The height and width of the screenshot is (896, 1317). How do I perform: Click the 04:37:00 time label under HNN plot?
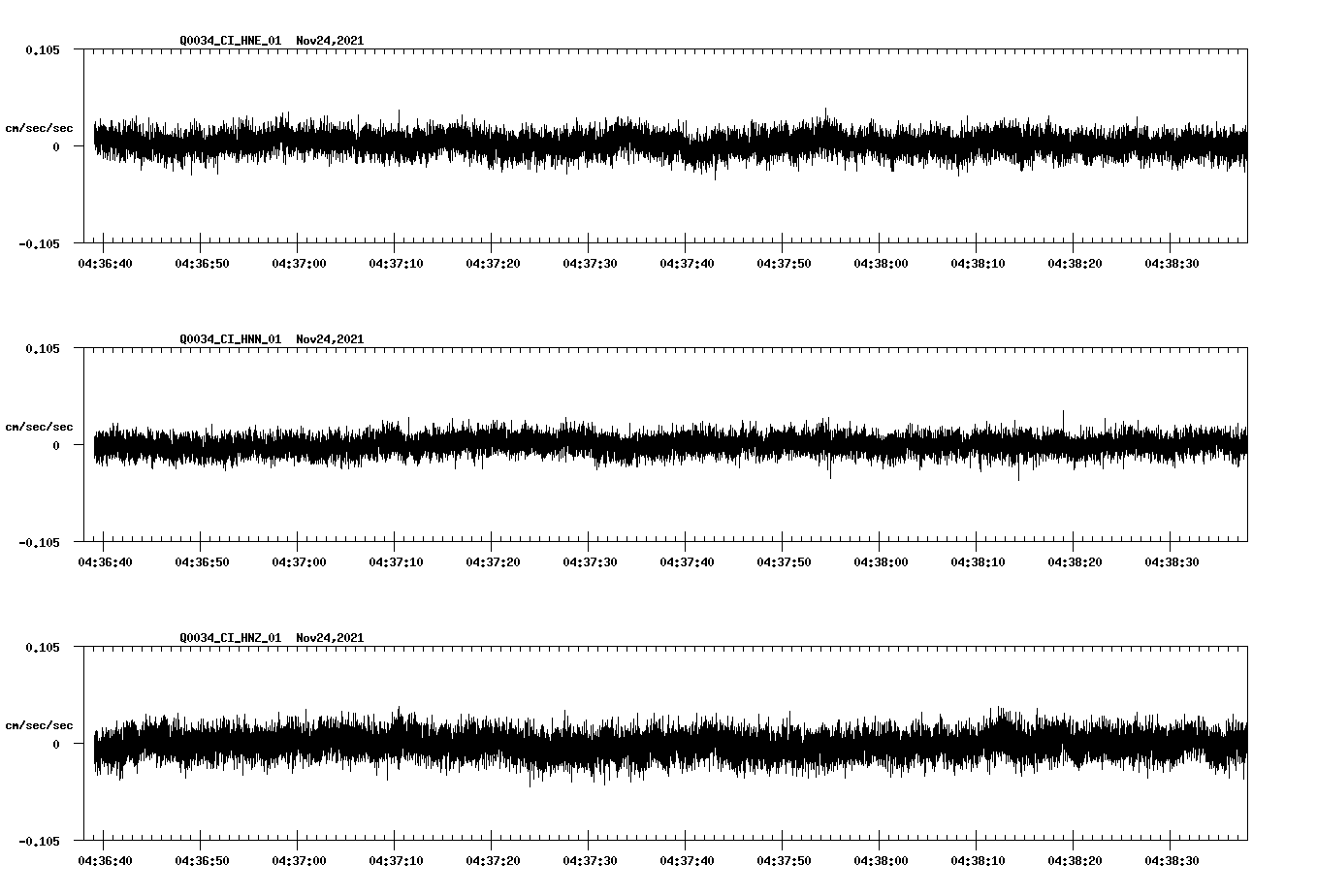coord(299,562)
